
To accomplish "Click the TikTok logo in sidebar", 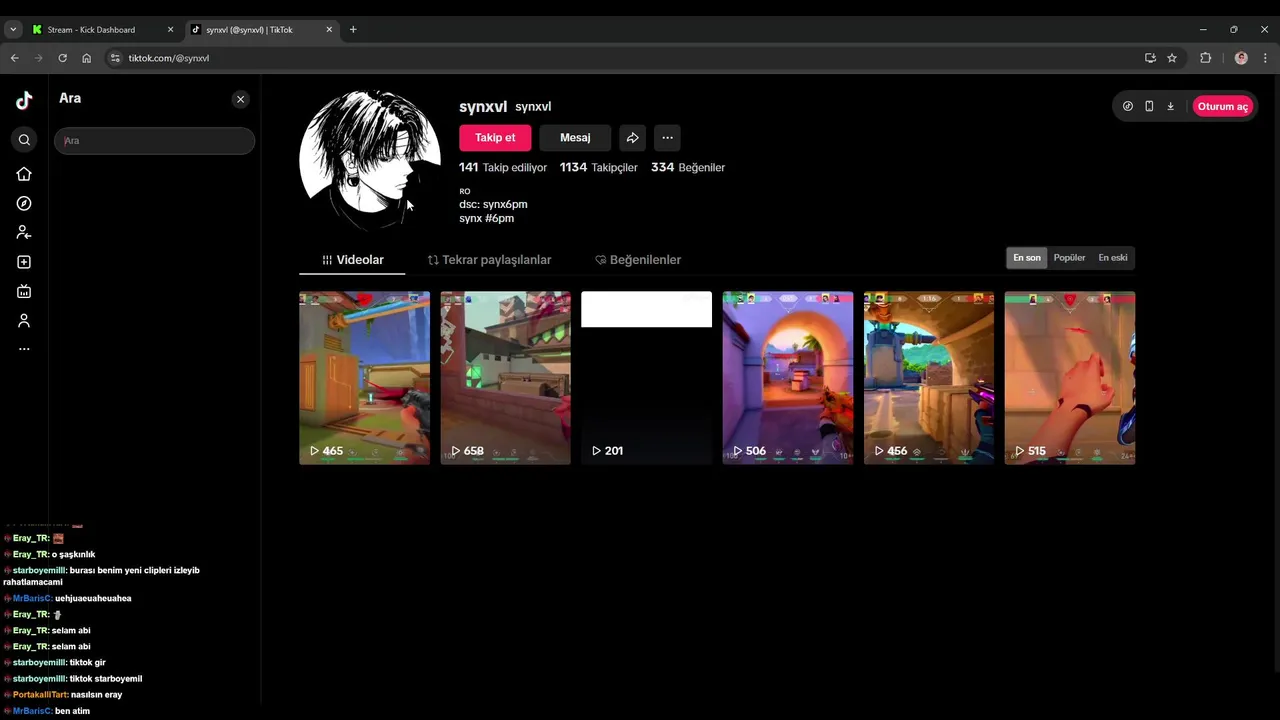I will [x=24, y=100].
